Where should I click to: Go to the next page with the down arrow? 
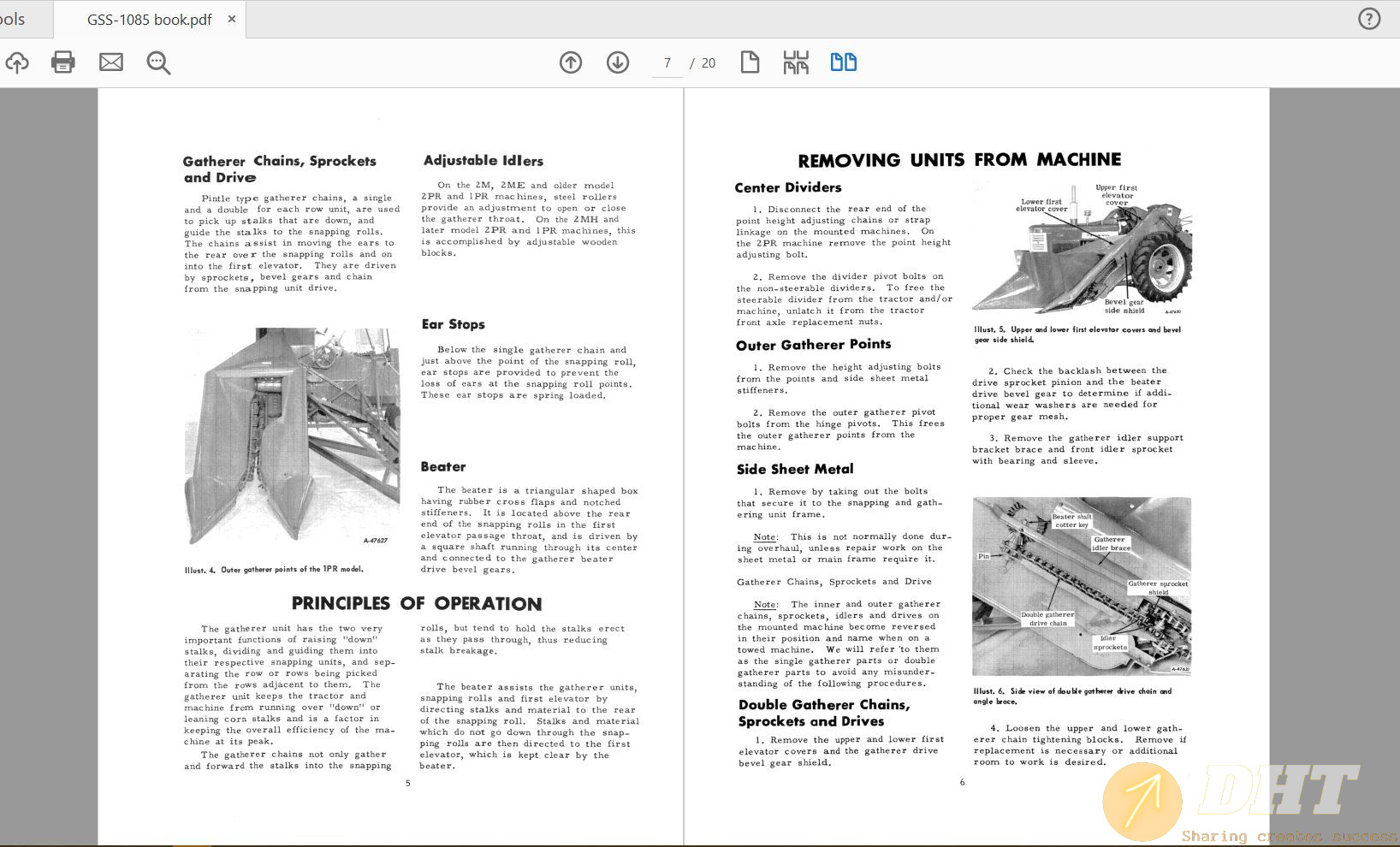[x=618, y=62]
